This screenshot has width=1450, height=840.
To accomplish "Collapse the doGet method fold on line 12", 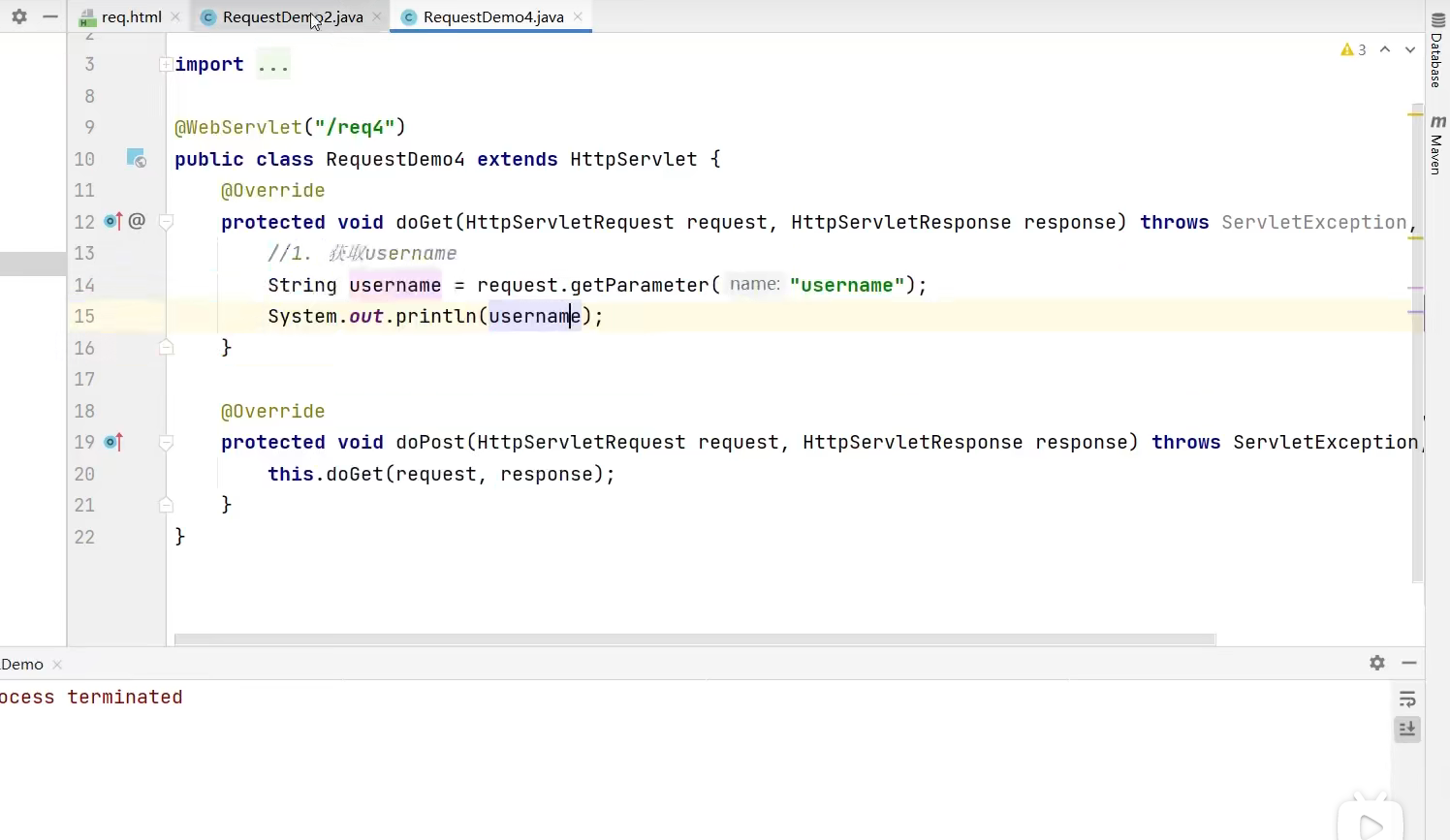I will [x=166, y=222].
